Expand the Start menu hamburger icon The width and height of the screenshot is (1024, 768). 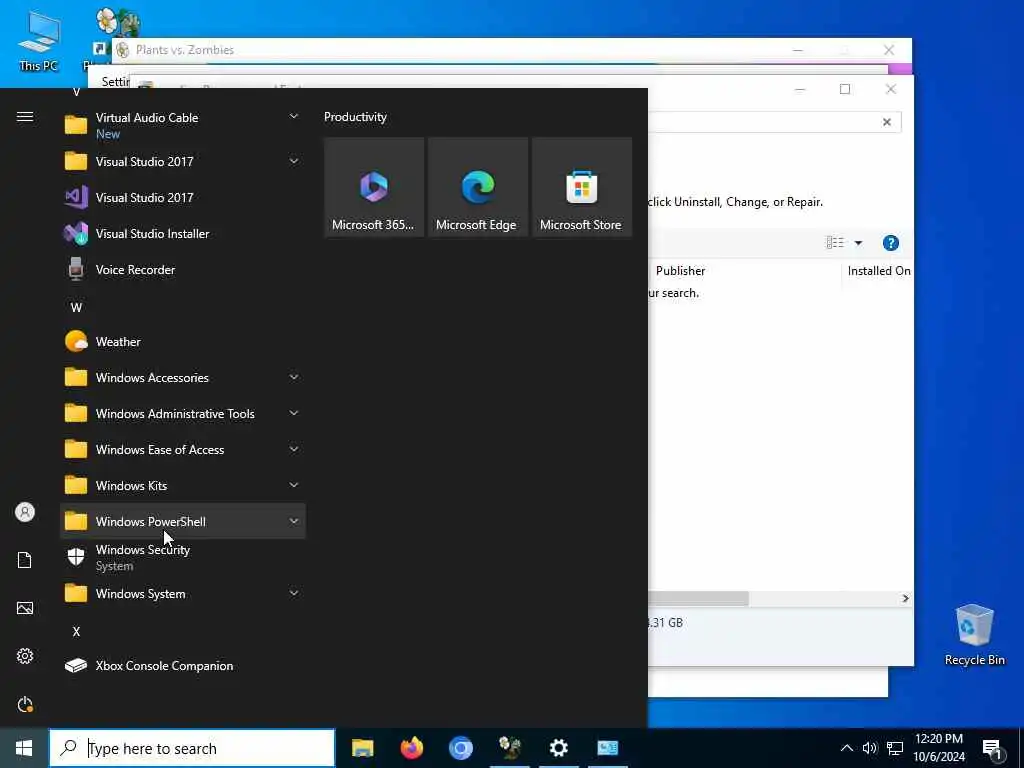pos(25,116)
